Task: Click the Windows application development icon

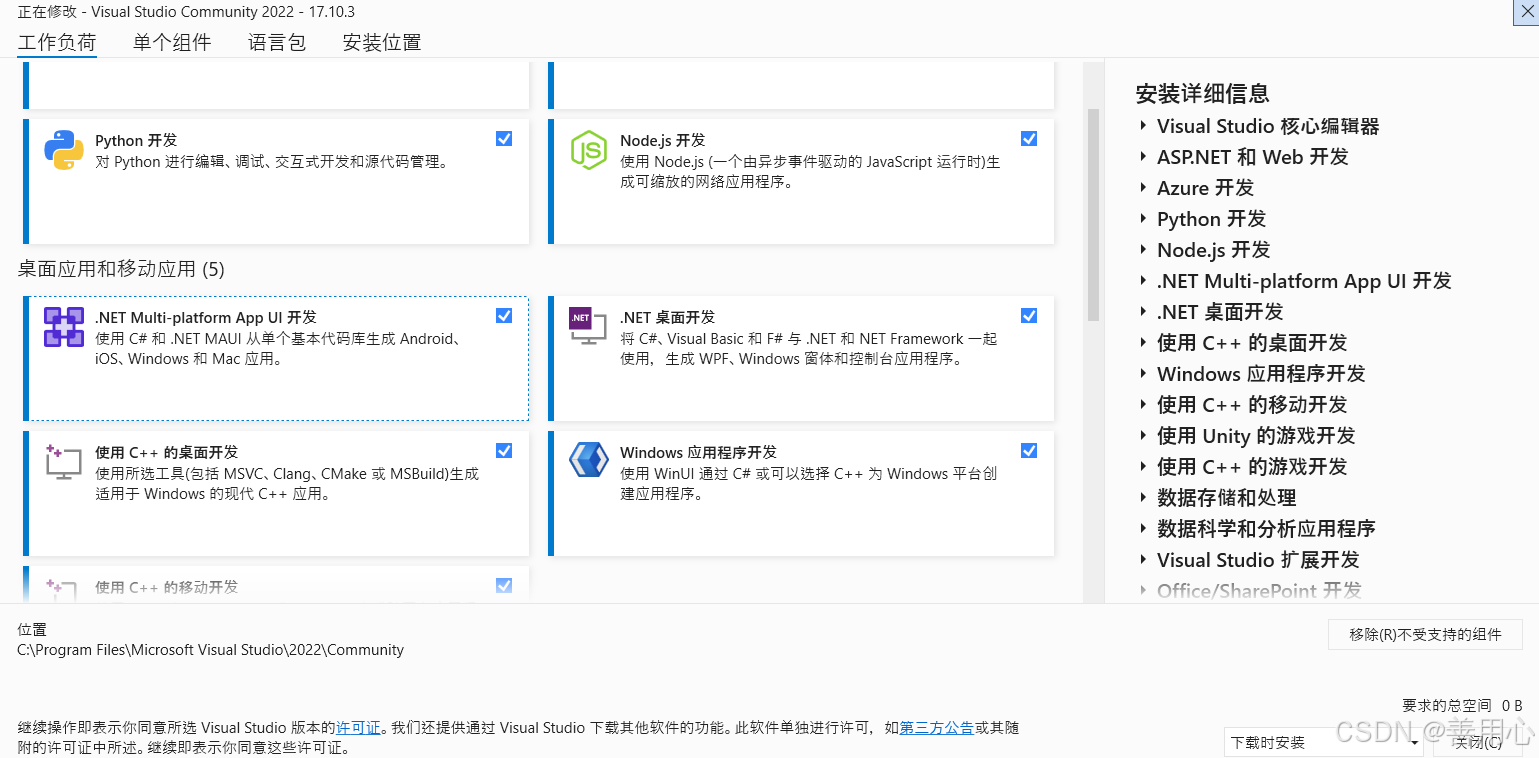Action: pyautogui.click(x=588, y=460)
